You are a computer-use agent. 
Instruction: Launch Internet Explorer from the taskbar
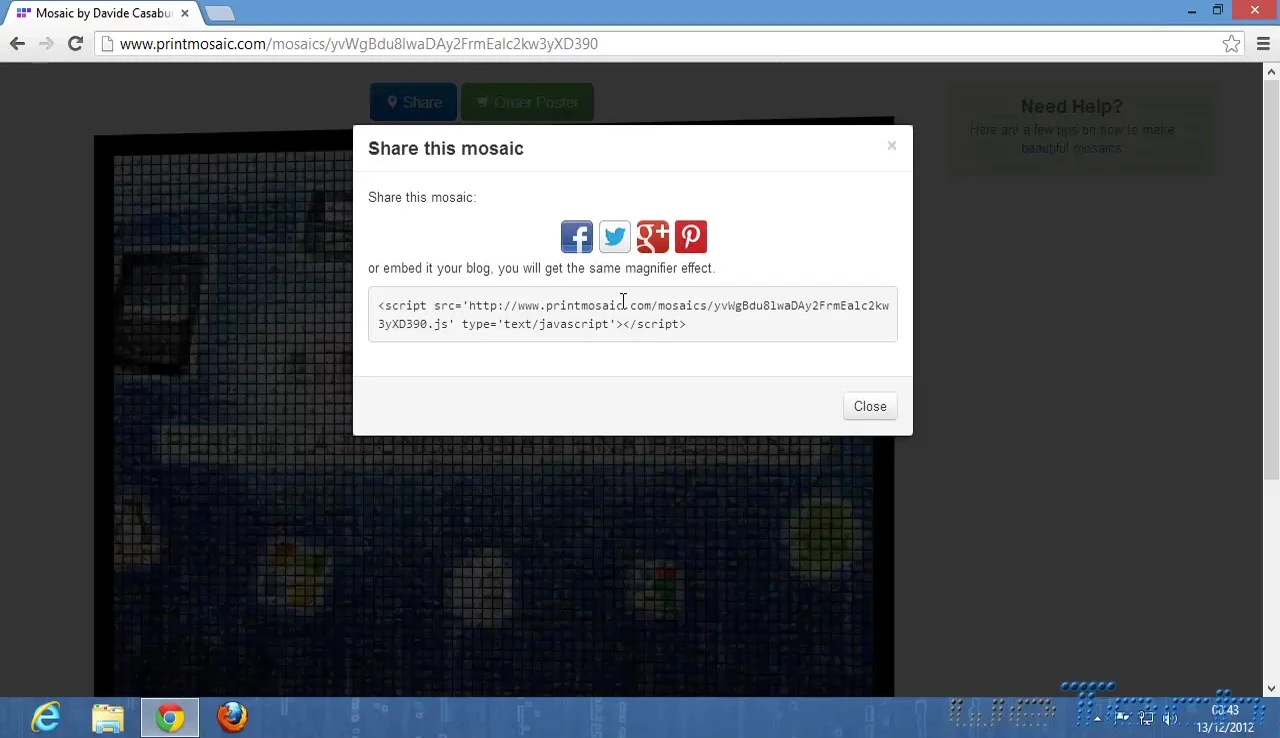point(45,717)
